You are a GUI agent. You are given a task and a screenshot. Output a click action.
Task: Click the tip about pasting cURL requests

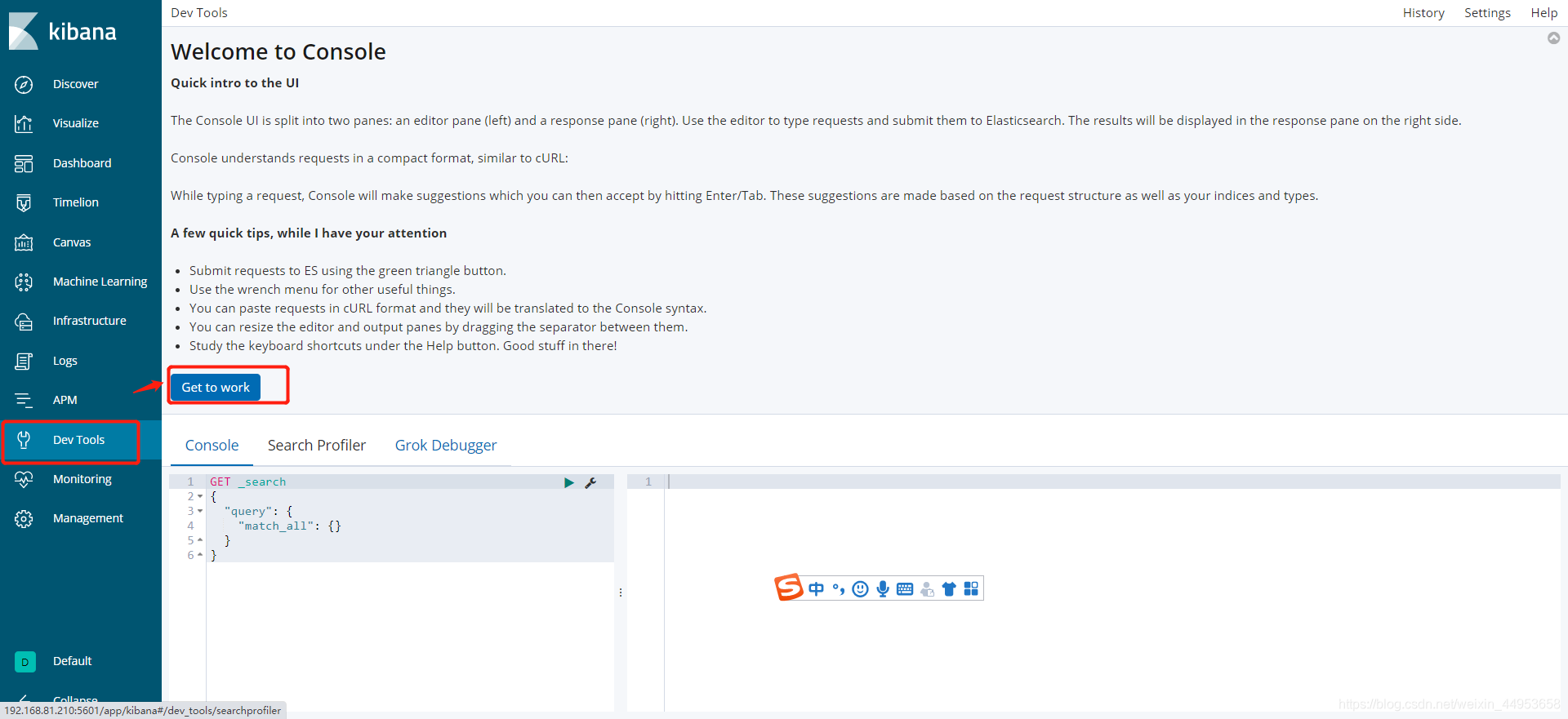[448, 308]
